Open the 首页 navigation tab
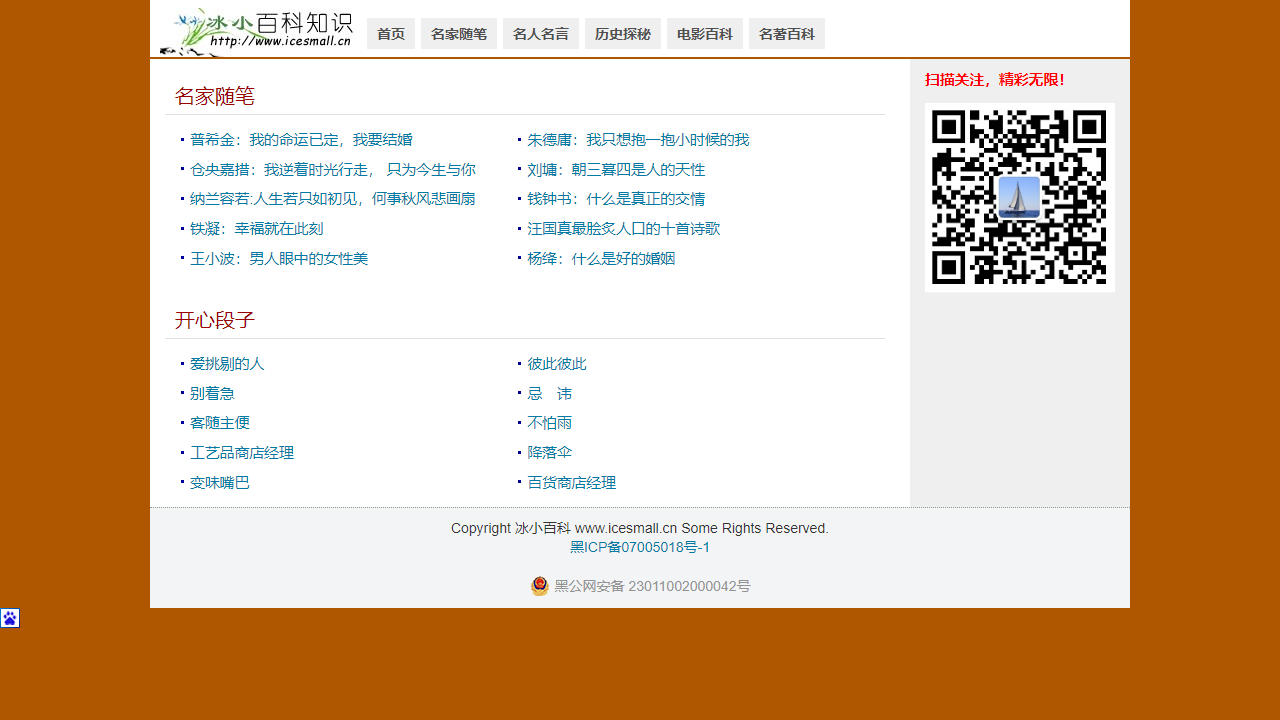 (x=391, y=34)
